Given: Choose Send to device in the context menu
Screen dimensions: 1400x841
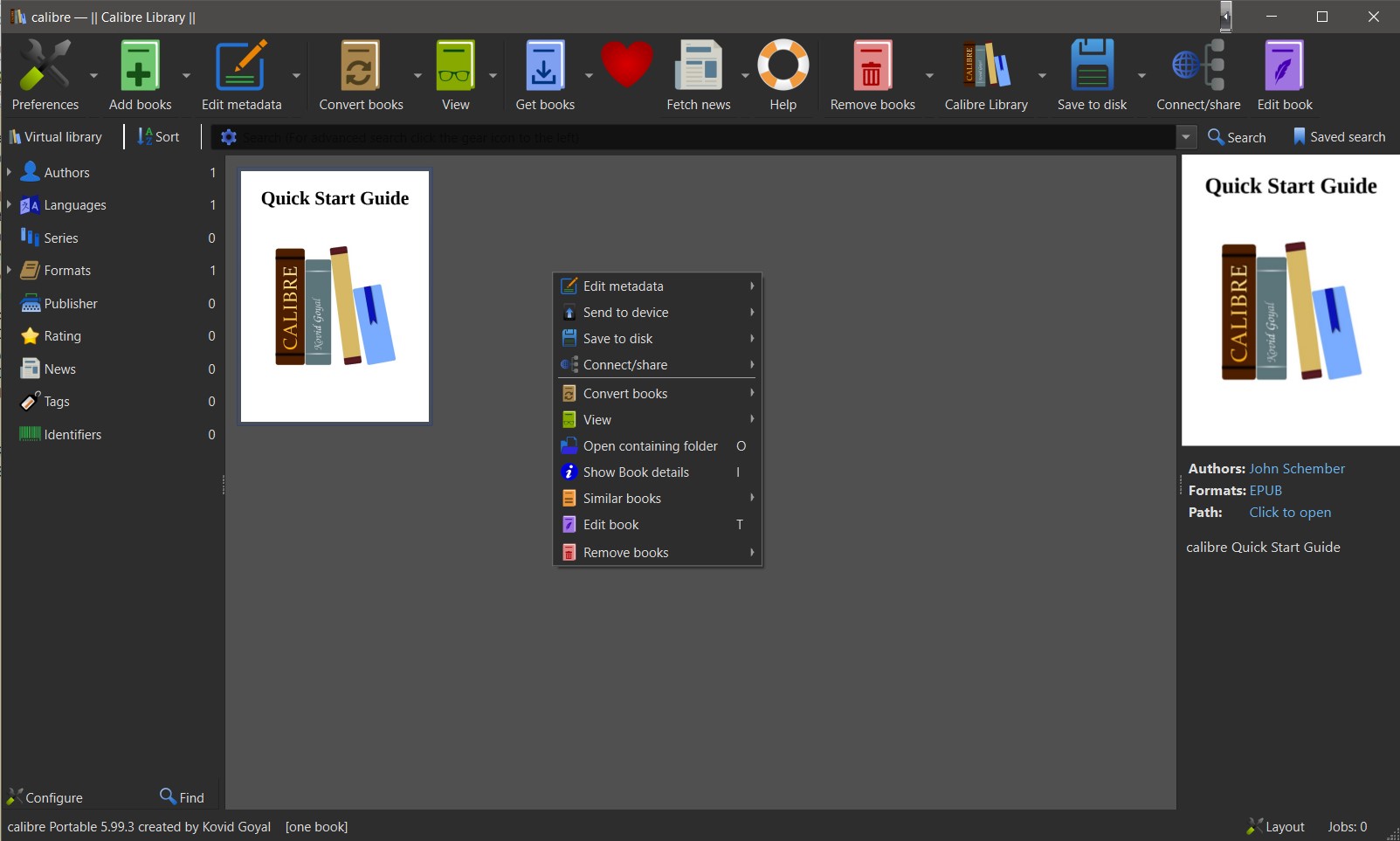Looking at the screenshot, I should tap(658, 313).
